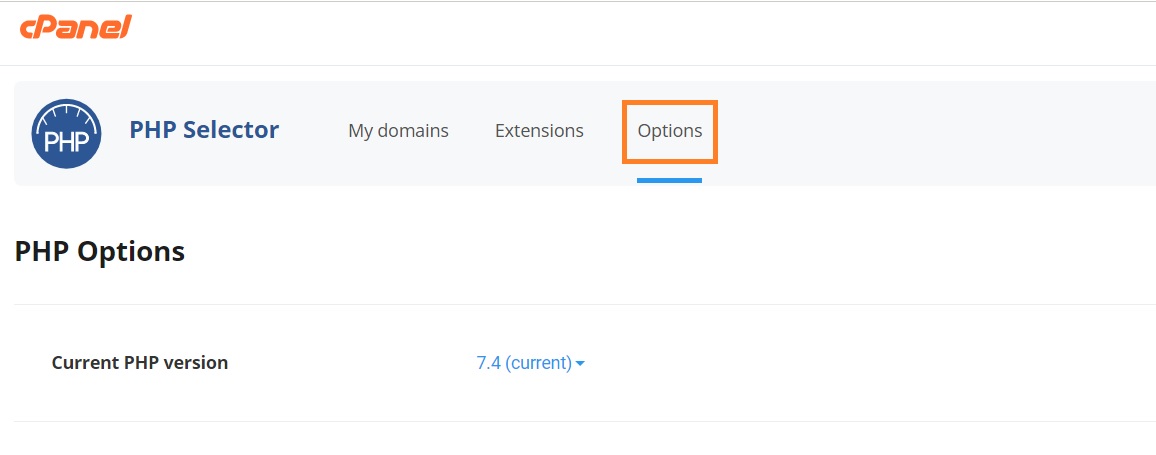Click the PHP Options page heading
1156x455 pixels.
(x=100, y=251)
